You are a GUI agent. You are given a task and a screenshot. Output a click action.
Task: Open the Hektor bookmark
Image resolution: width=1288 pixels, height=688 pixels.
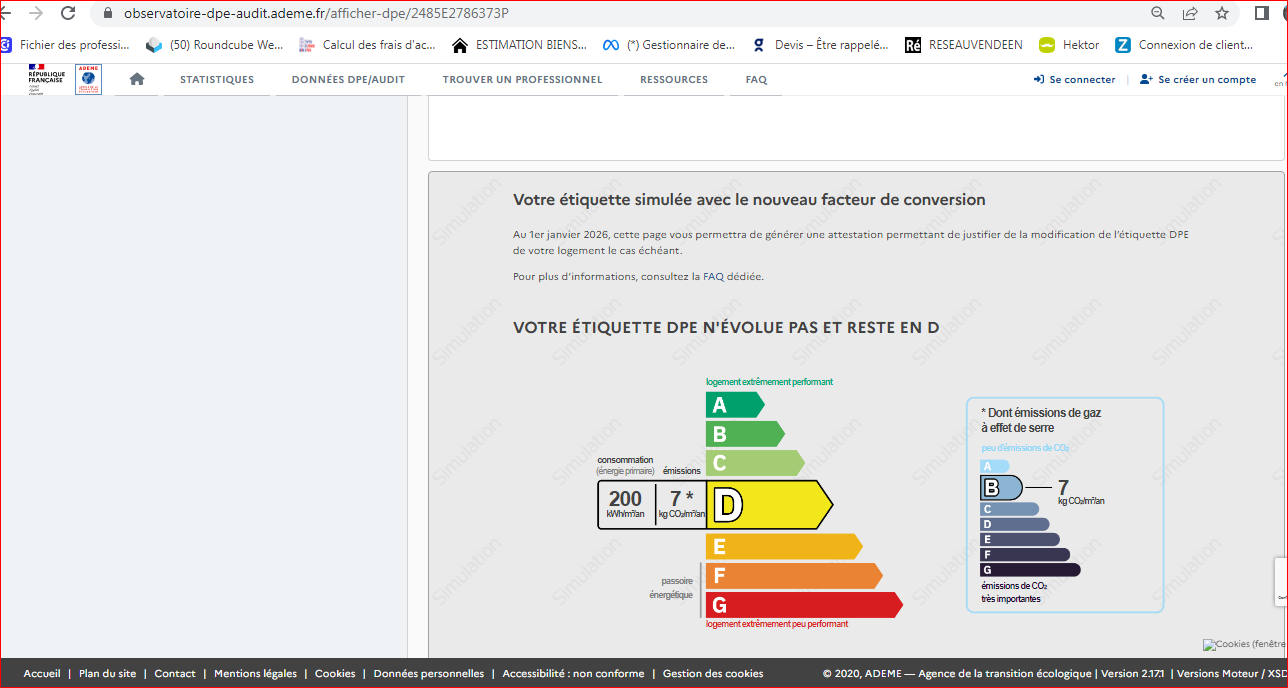[1069, 45]
